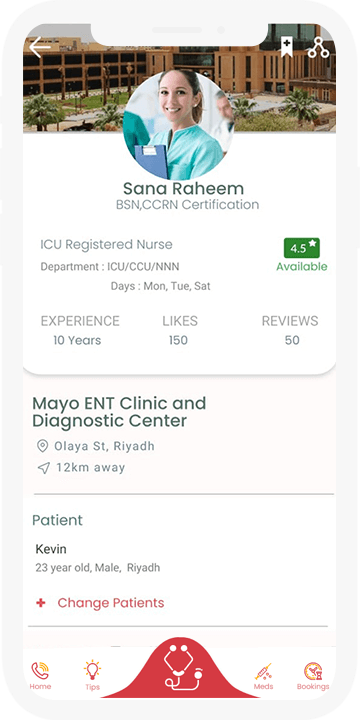
Task: Tap the central stethoscope button
Action: 183,667
